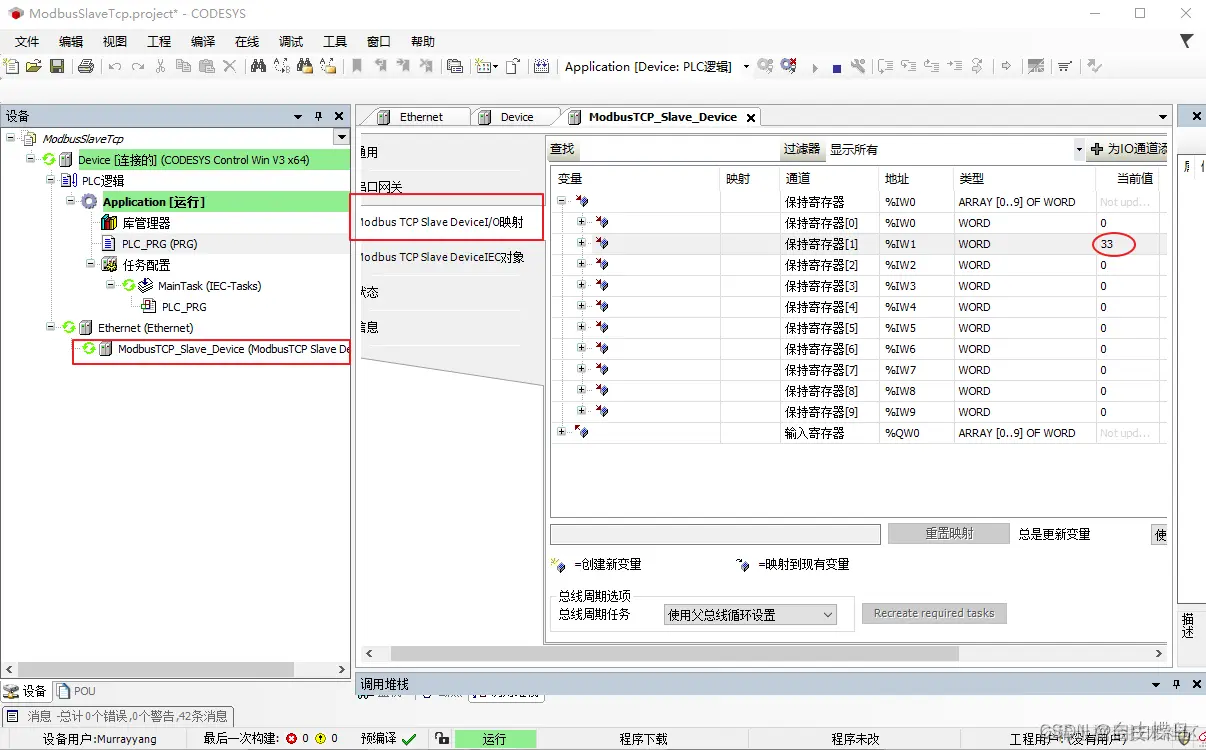The width and height of the screenshot is (1206, 750).
Task: Click the filter funnel icon at top right
Action: (x=1187, y=41)
